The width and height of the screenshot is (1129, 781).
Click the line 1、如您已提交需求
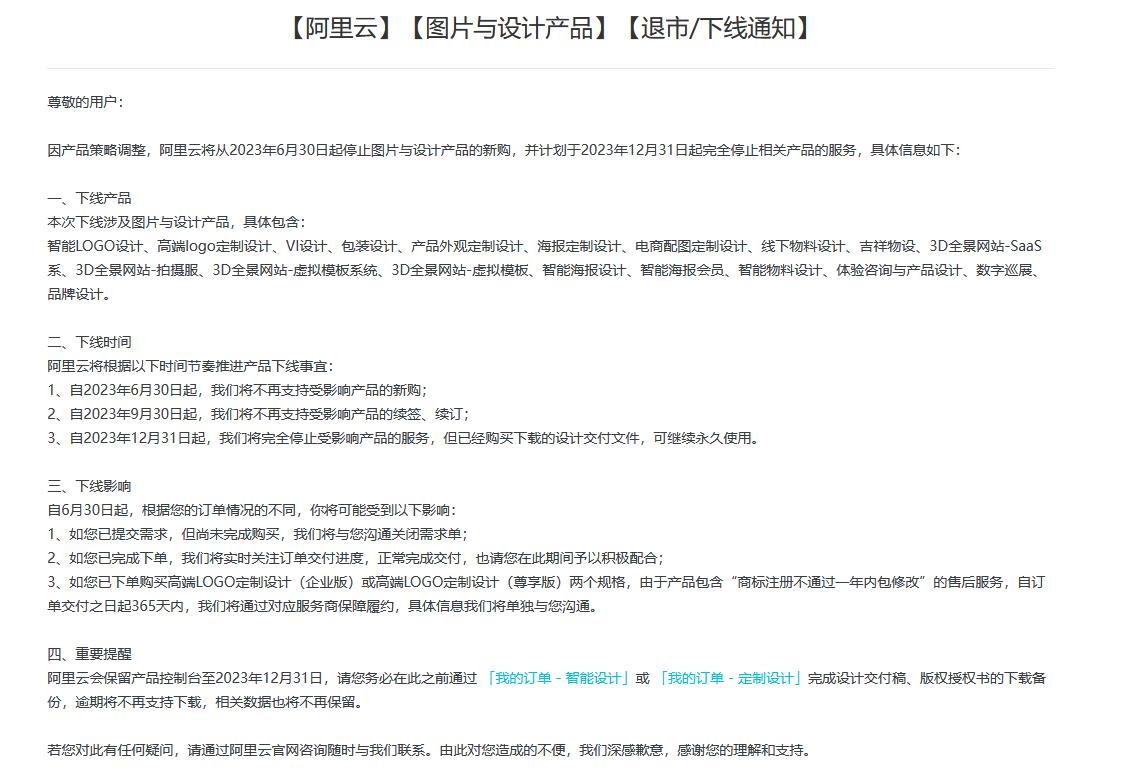pos(258,534)
